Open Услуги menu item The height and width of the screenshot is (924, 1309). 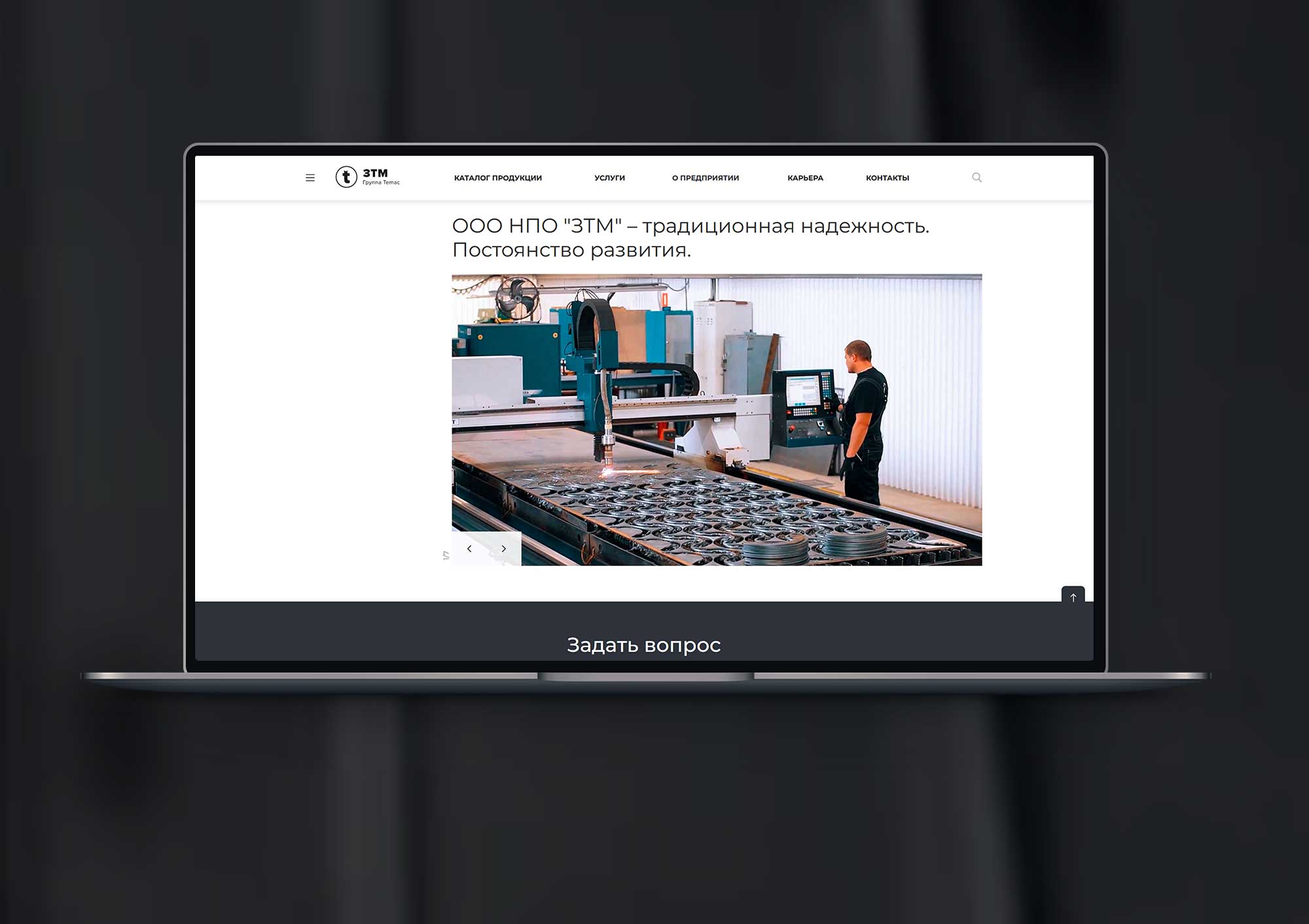click(x=609, y=178)
